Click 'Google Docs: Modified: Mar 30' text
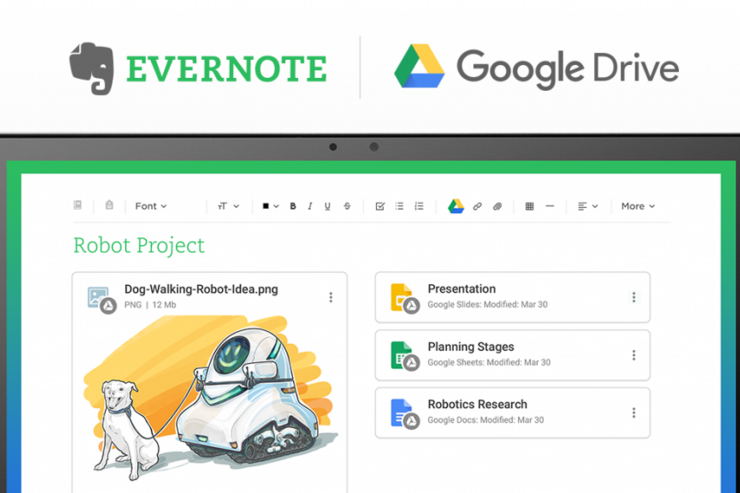740x493 pixels. 486,420
